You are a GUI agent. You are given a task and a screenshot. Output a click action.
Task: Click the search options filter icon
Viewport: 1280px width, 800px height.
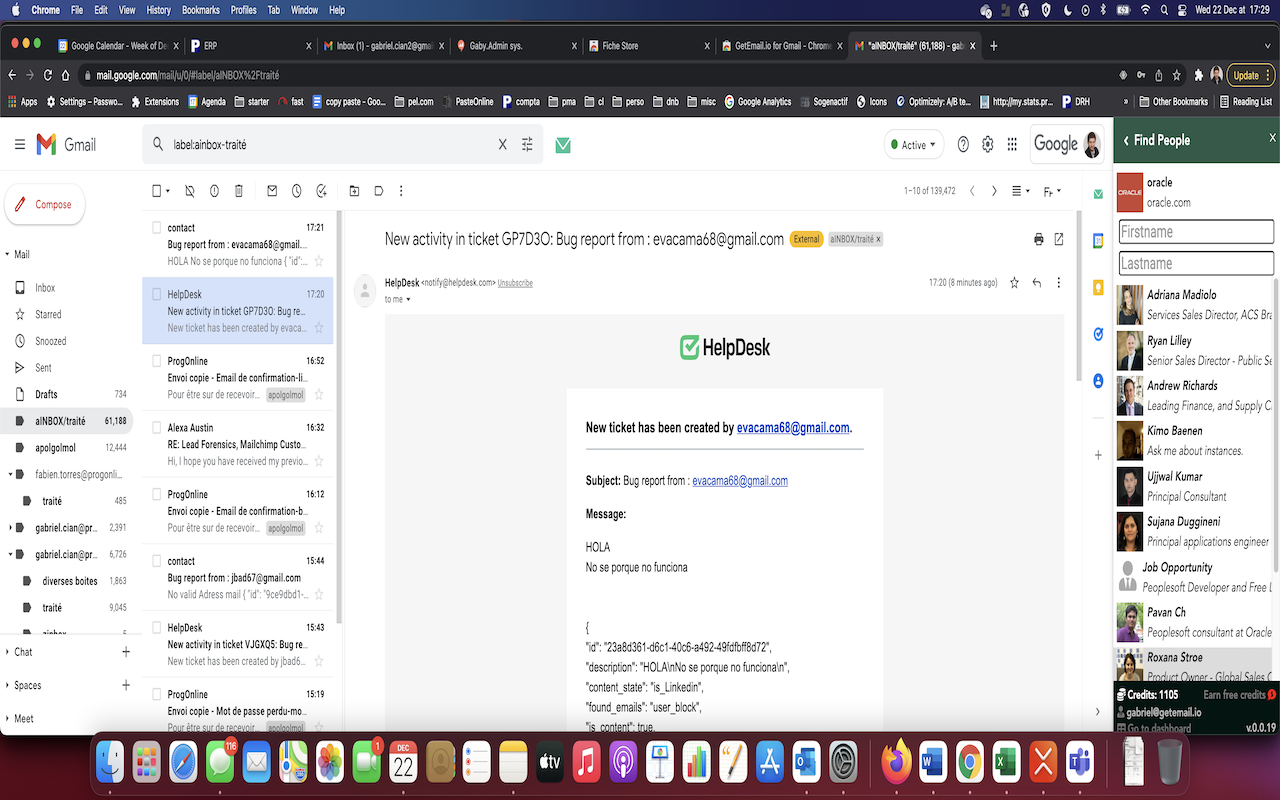click(527, 145)
